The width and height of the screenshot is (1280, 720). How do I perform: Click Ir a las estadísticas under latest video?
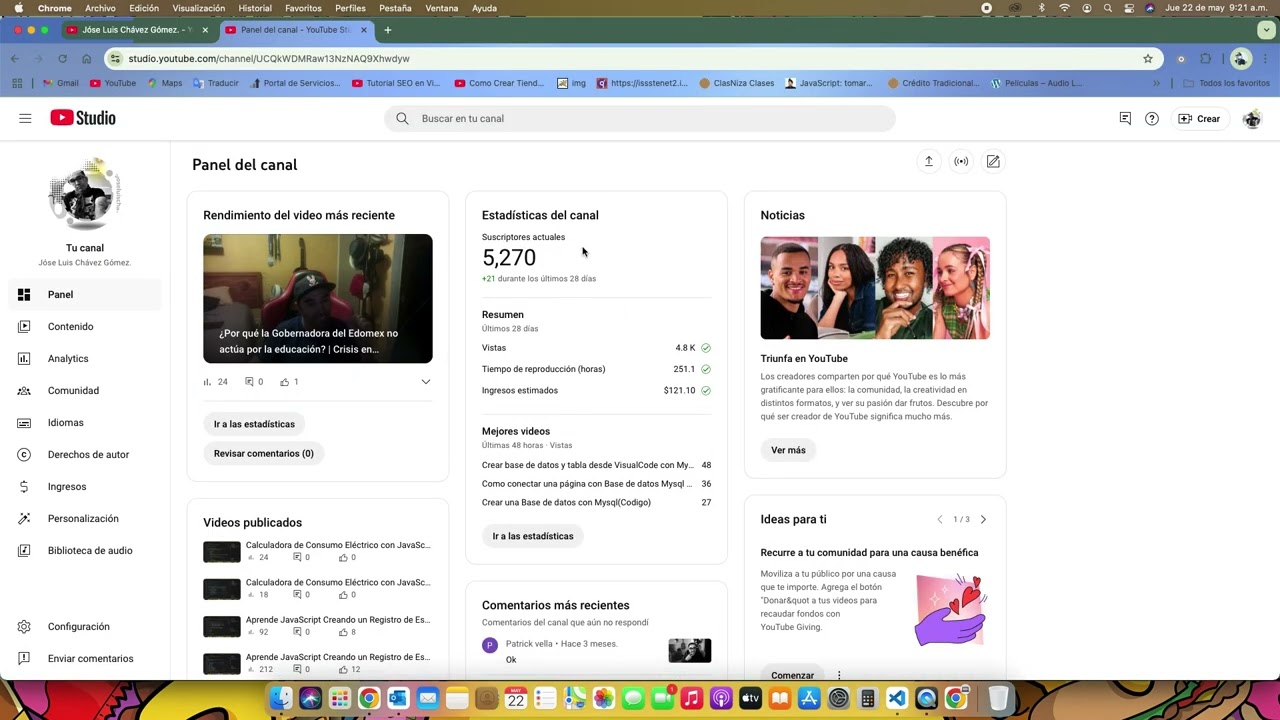pos(254,424)
